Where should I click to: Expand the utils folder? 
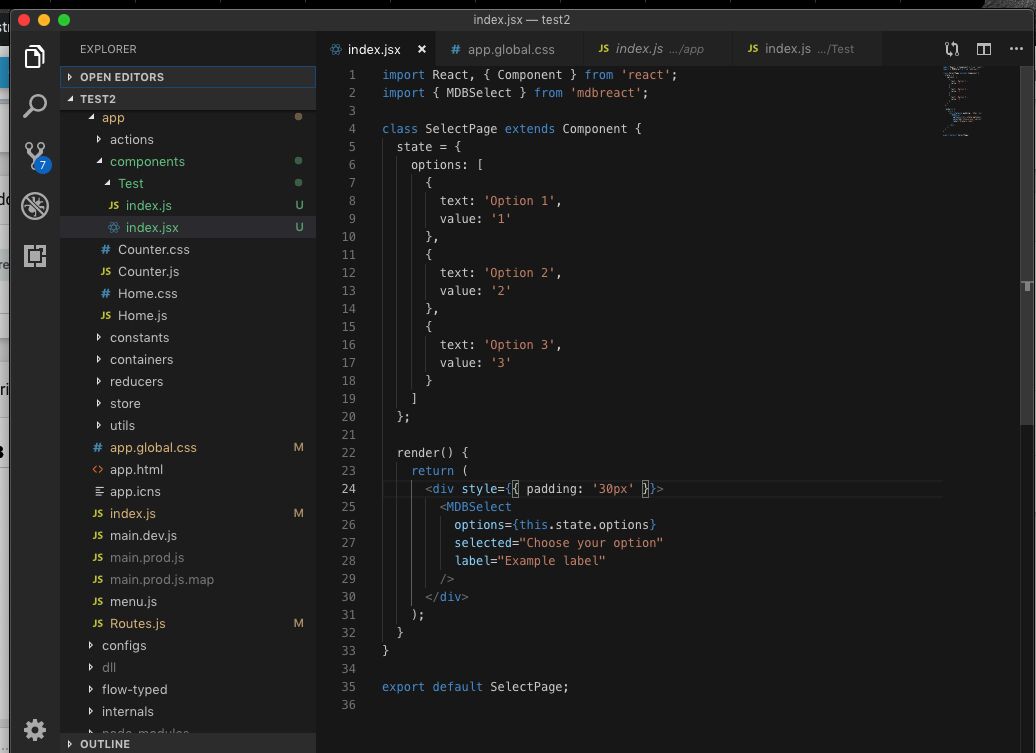[188, 425]
